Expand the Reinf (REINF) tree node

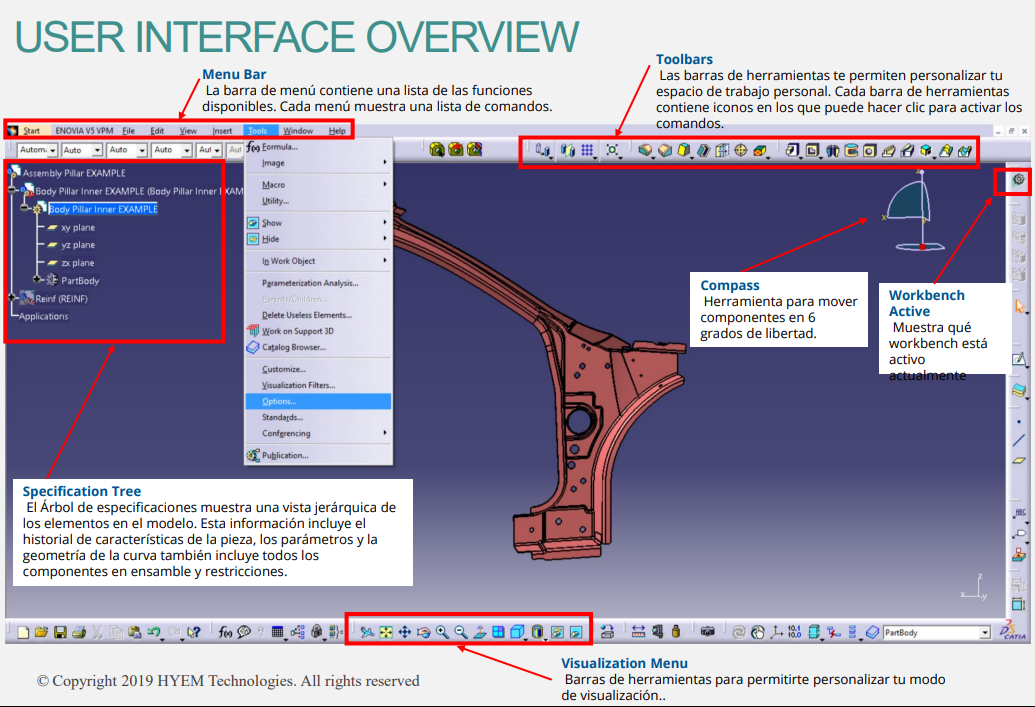[13, 298]
